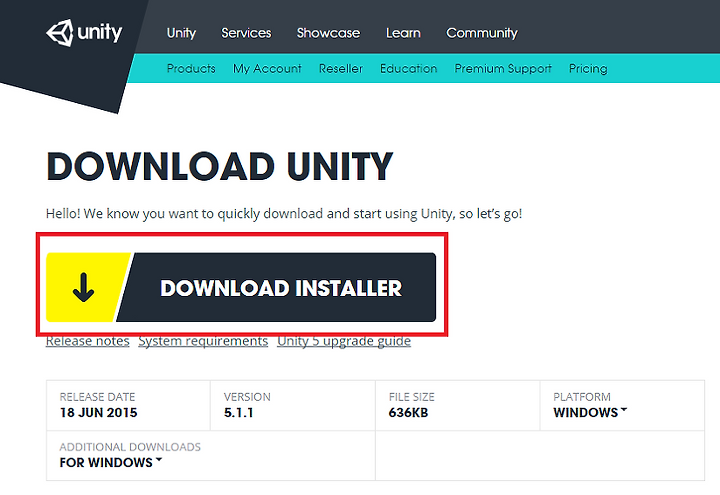This screenshot has width=720, height=495.
Task: Select the version 5.1.1 text
Action: pyautogui.click(x=238, y=412)
